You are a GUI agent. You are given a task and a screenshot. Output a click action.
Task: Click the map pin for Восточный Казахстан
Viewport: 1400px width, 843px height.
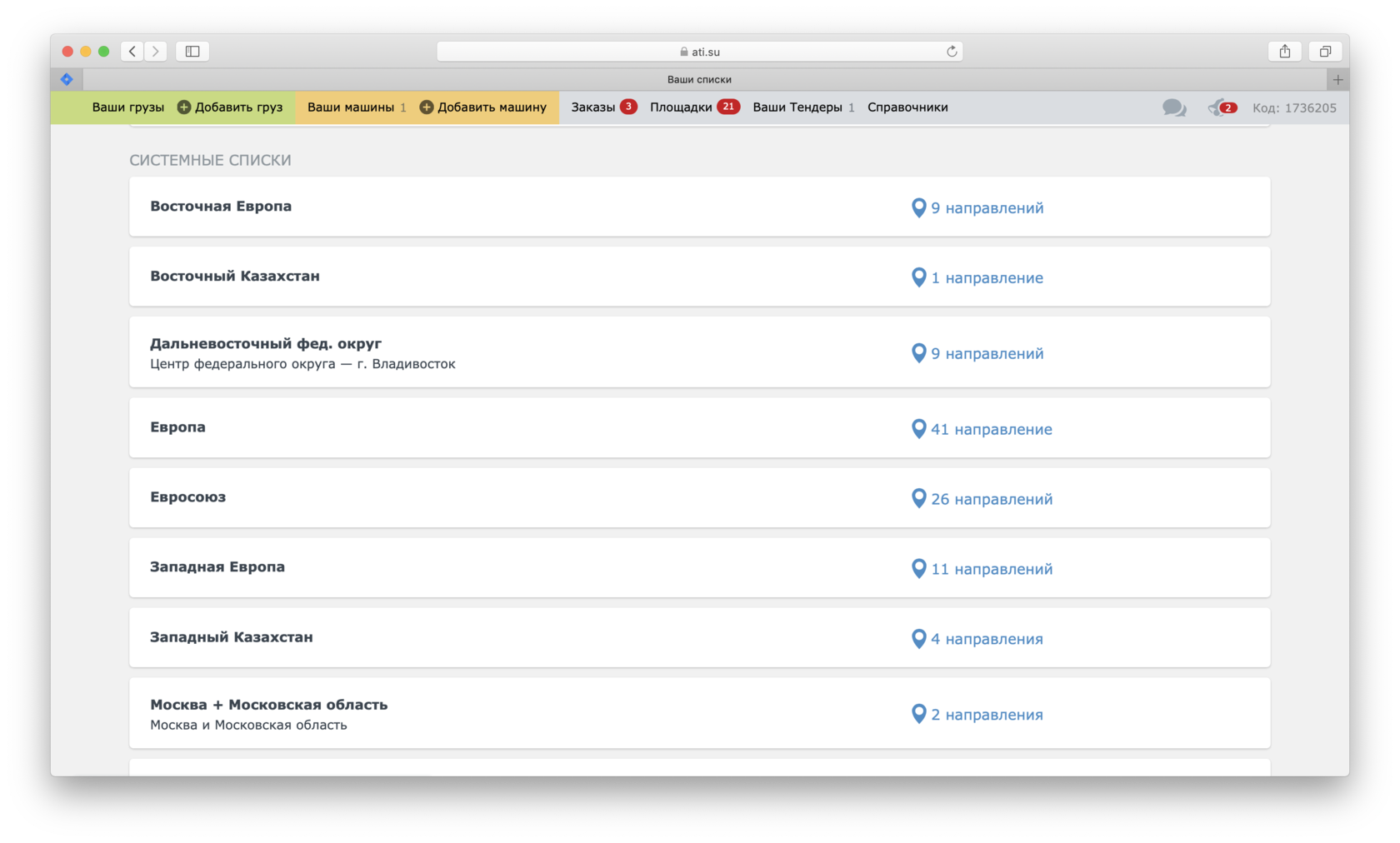(918, 277)
